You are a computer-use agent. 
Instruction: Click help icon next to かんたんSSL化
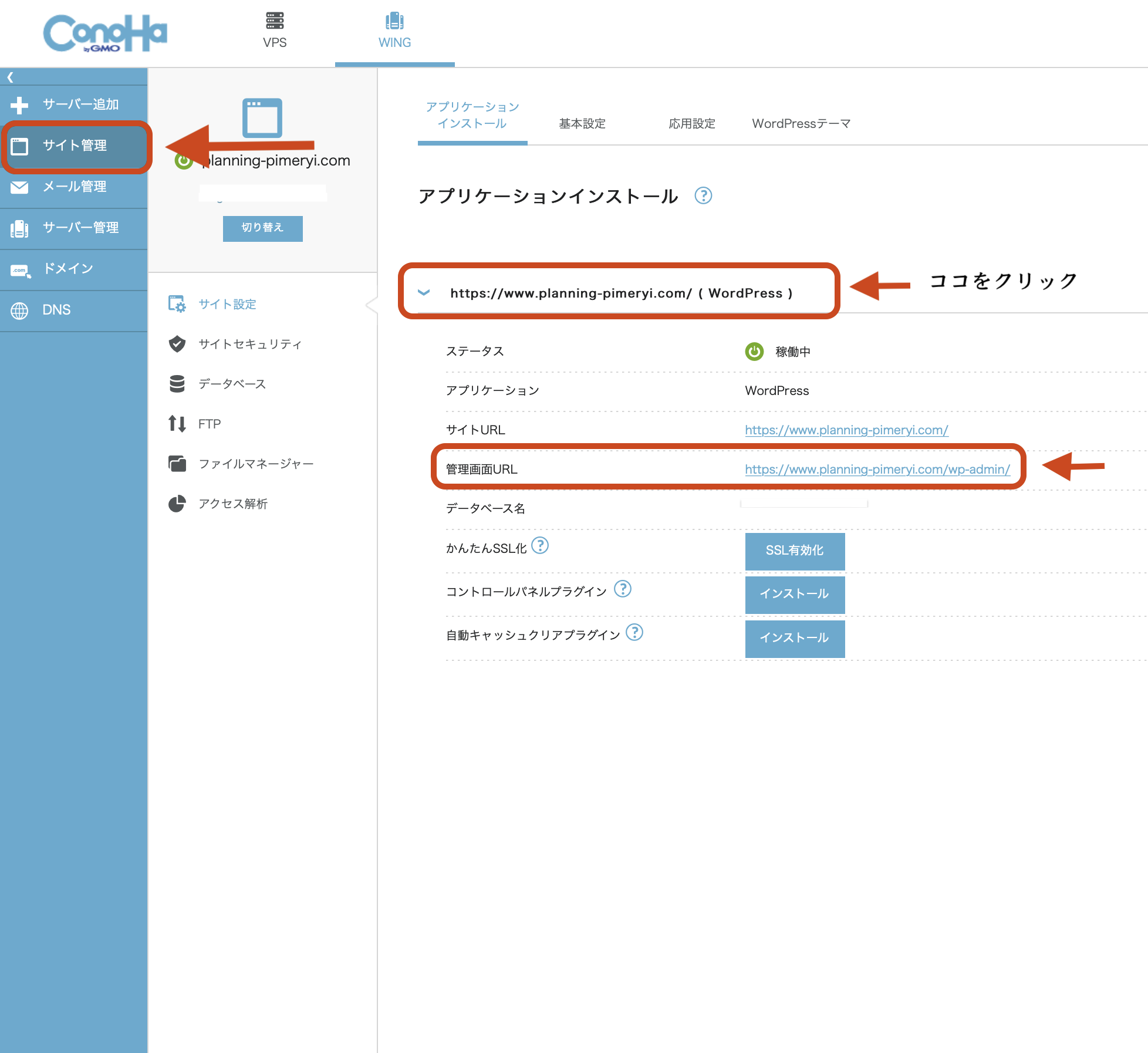coord(540,546)
